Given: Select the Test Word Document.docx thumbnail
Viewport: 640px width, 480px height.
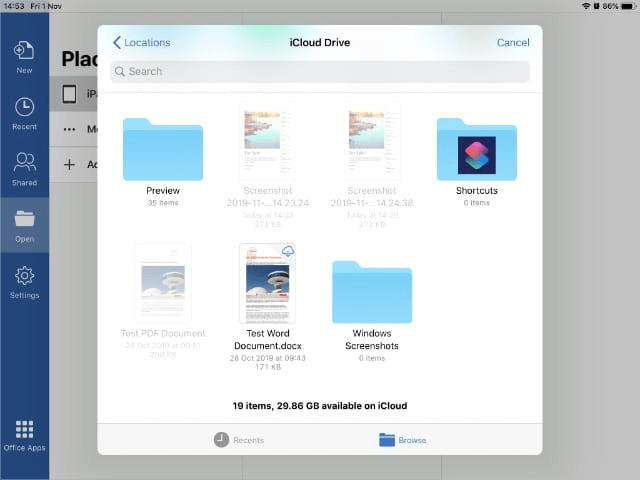Looking at the screenshot, I should 267,283.
